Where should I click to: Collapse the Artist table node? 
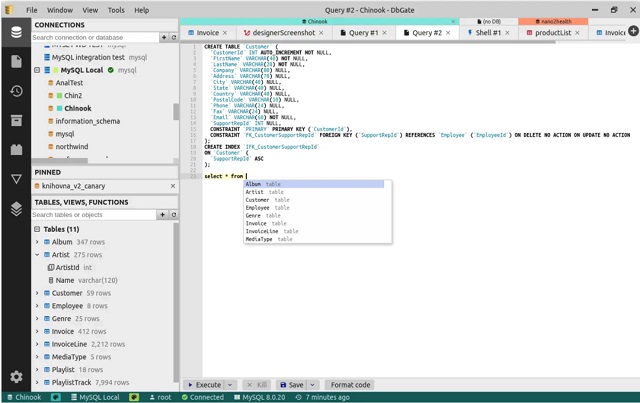[37, 254]
